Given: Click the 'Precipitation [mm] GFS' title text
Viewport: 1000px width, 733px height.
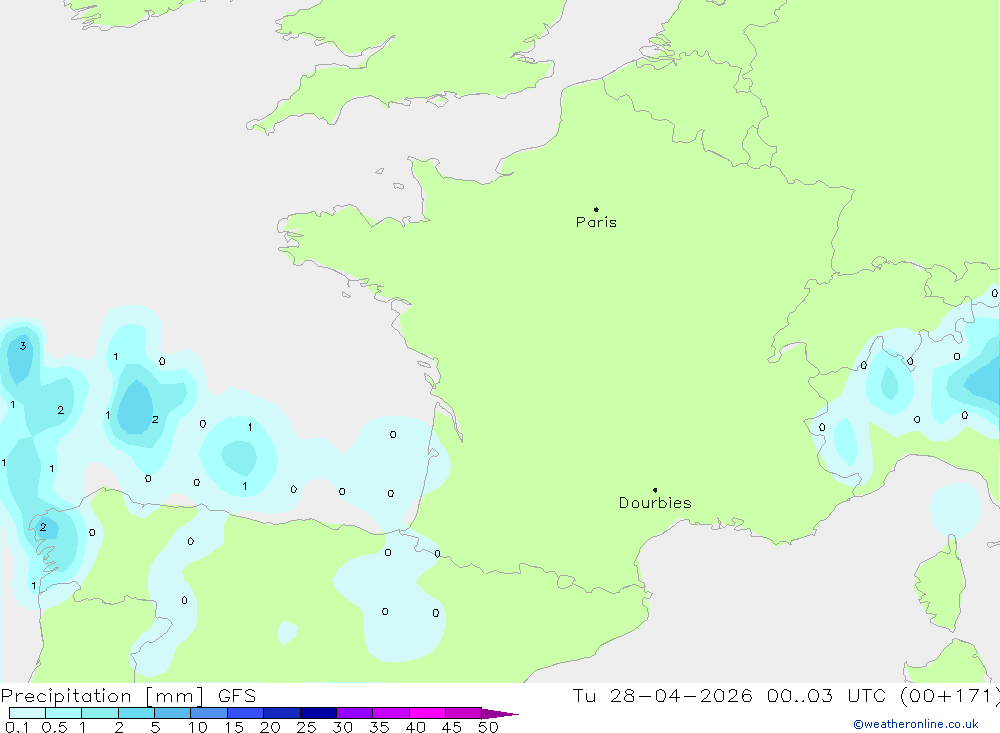Looking at the screenshot, I should coord(128,695).
